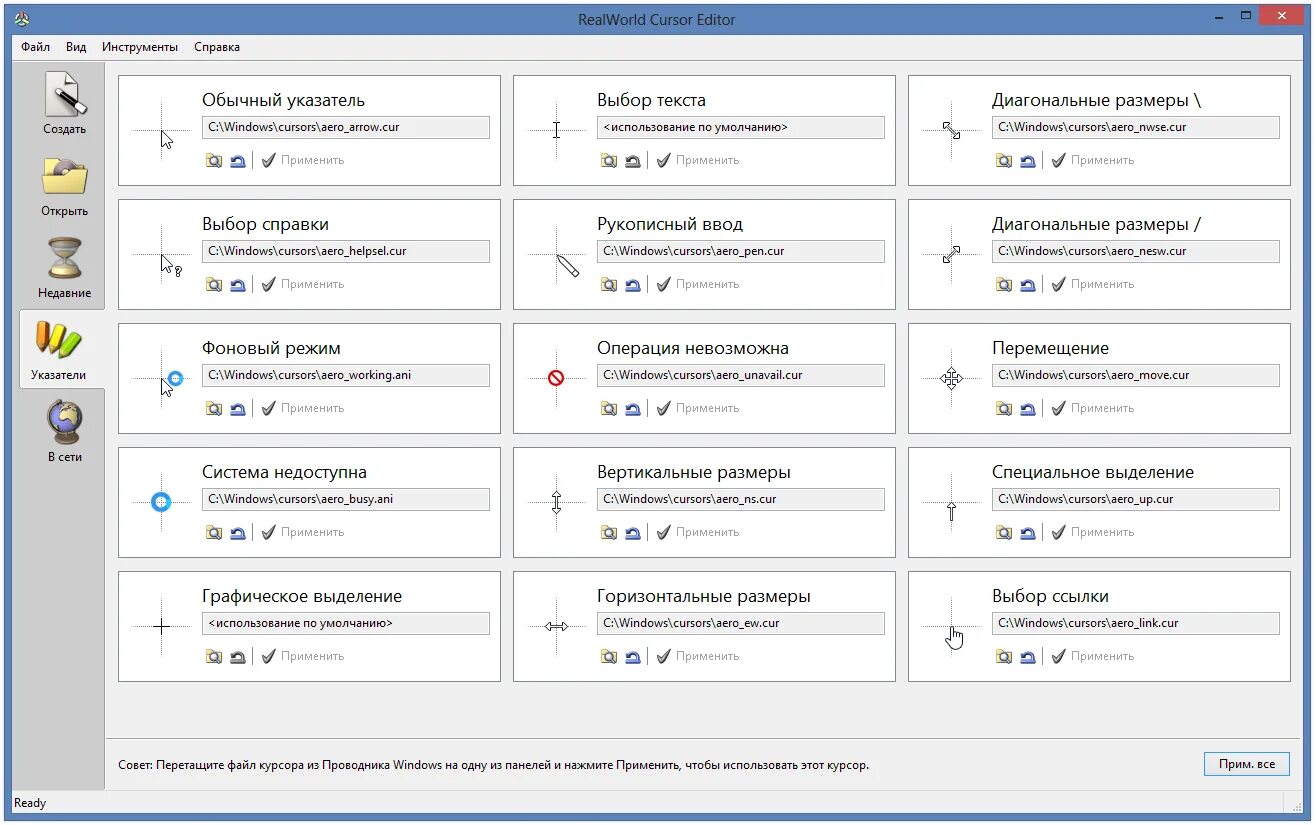Reset the Фоновый режим cursor
Screen dimensions: 1316x825
238,408
